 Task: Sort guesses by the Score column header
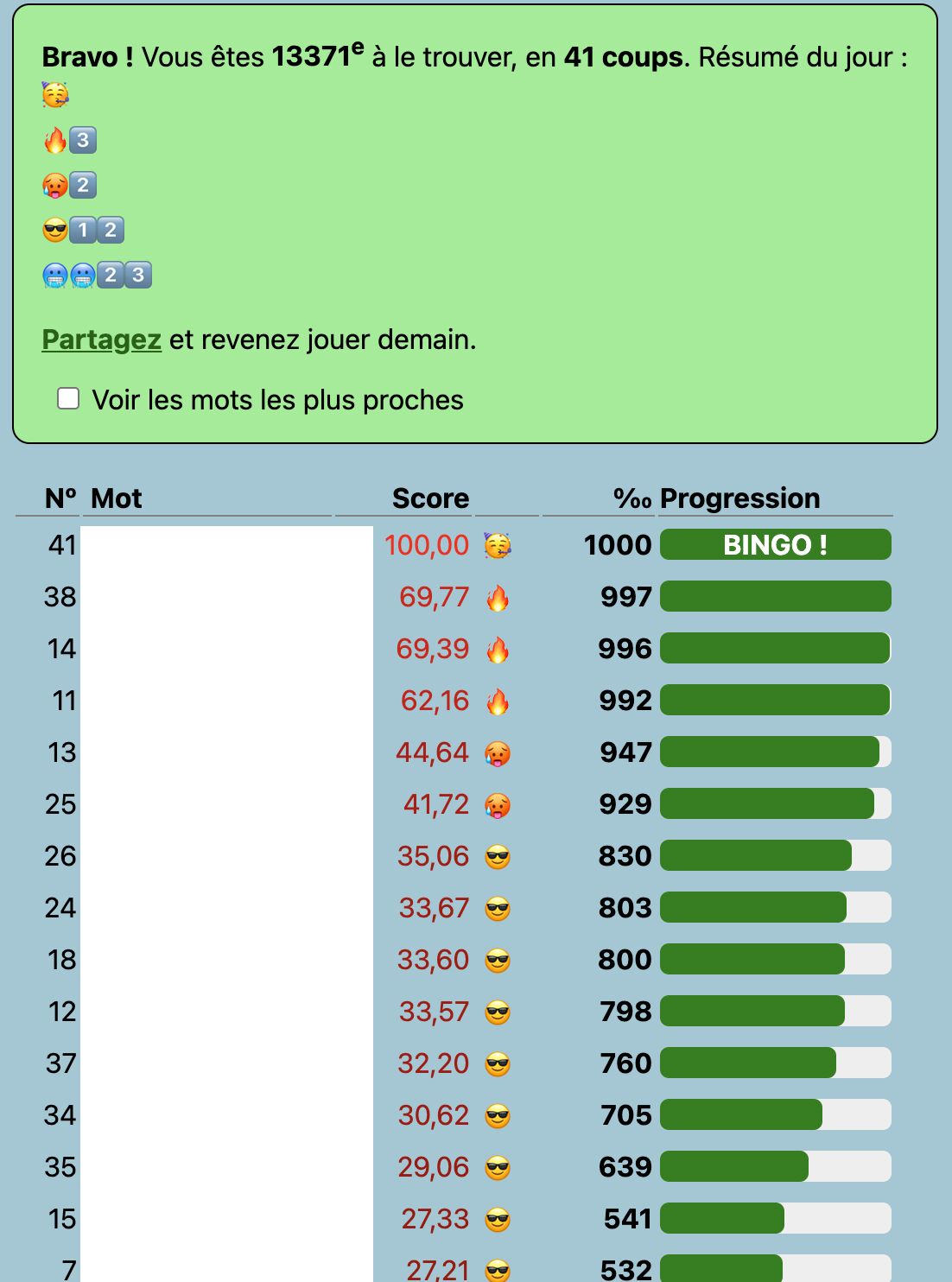(x=430, y=498)
